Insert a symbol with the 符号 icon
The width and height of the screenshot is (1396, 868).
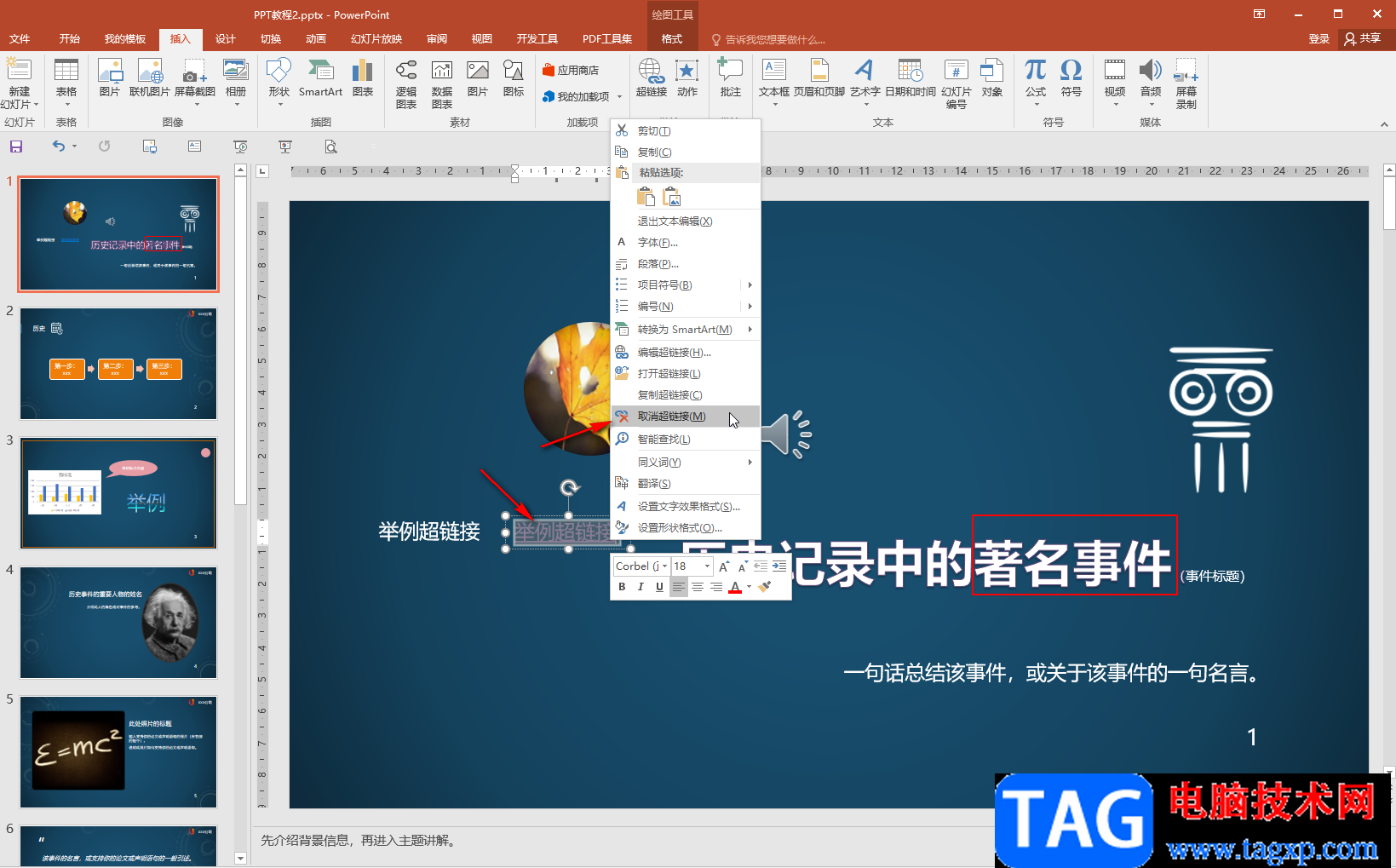pyautogui.click(x=1071, y=78)
